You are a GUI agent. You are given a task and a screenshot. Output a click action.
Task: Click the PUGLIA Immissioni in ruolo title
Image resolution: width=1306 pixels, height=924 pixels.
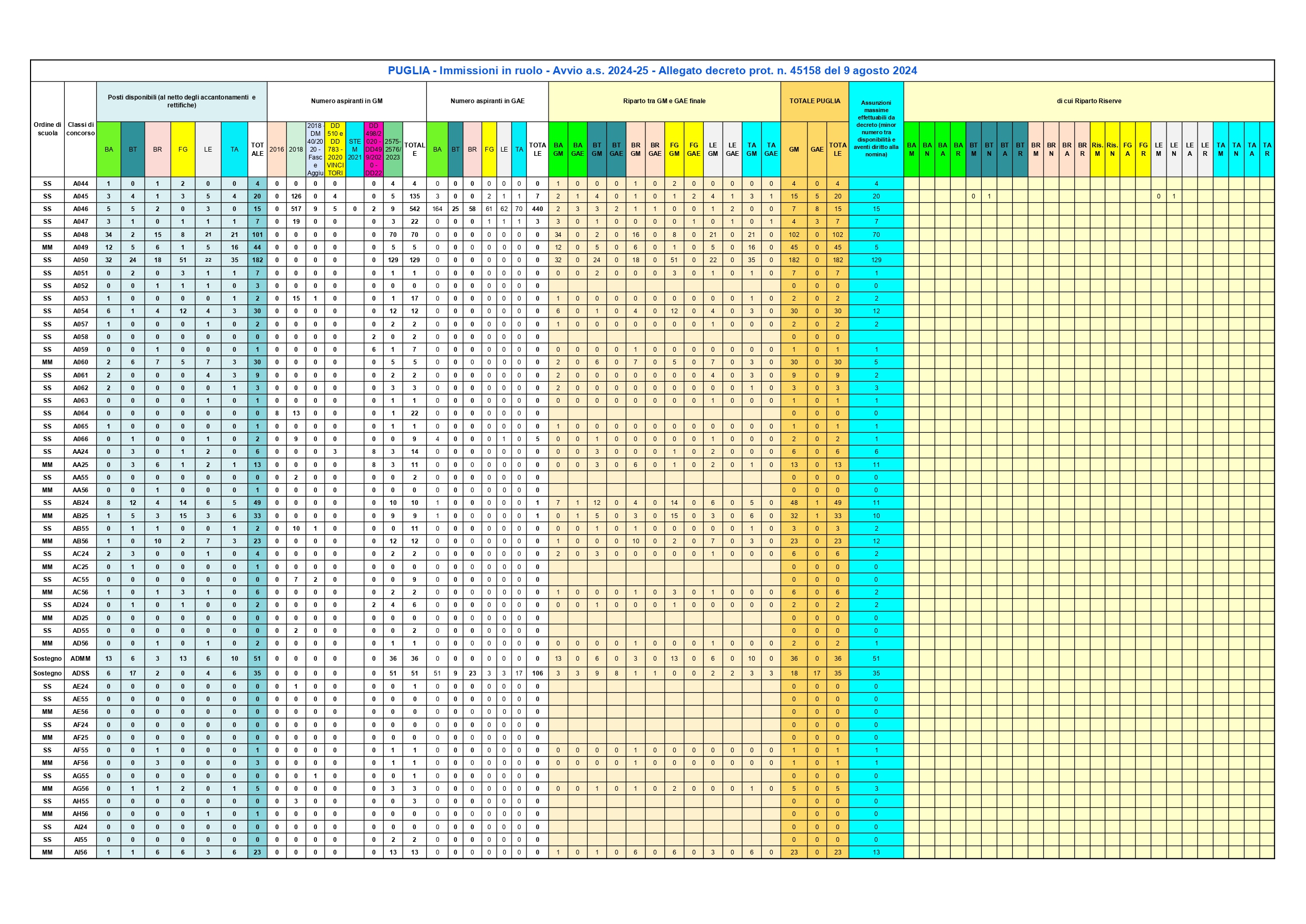652,71
